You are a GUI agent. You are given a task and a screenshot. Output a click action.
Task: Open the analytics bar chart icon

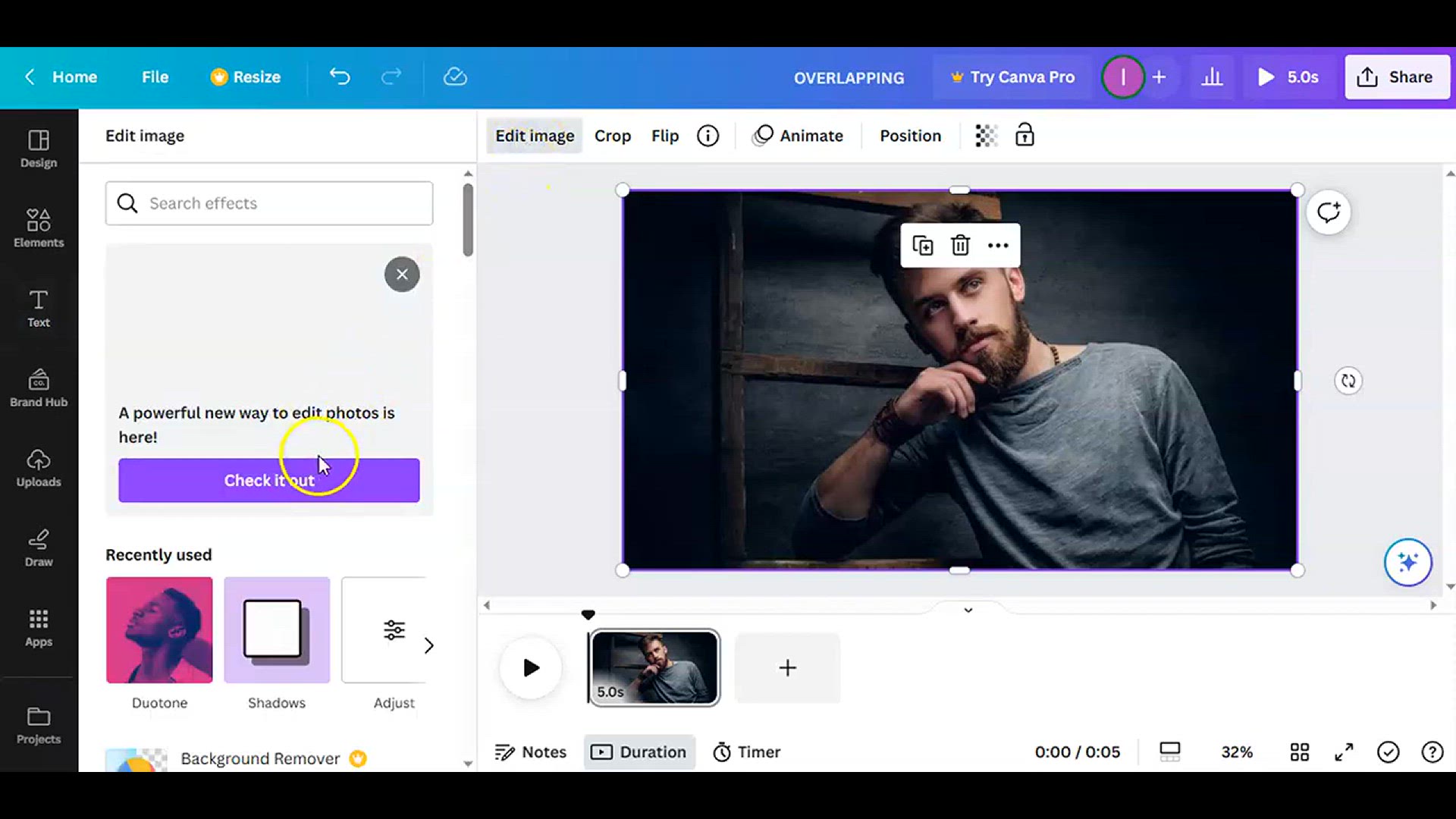click(x=1212, y=77)
